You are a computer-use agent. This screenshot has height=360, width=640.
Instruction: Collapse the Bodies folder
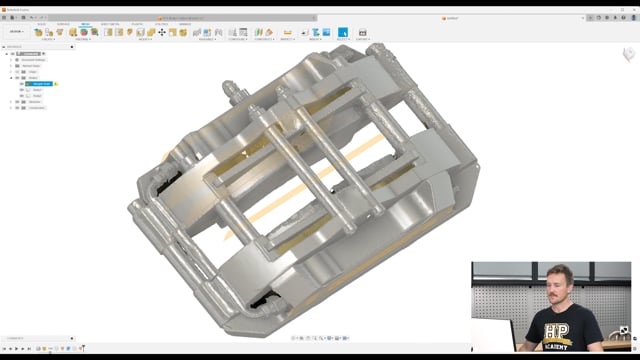[11, 78]
